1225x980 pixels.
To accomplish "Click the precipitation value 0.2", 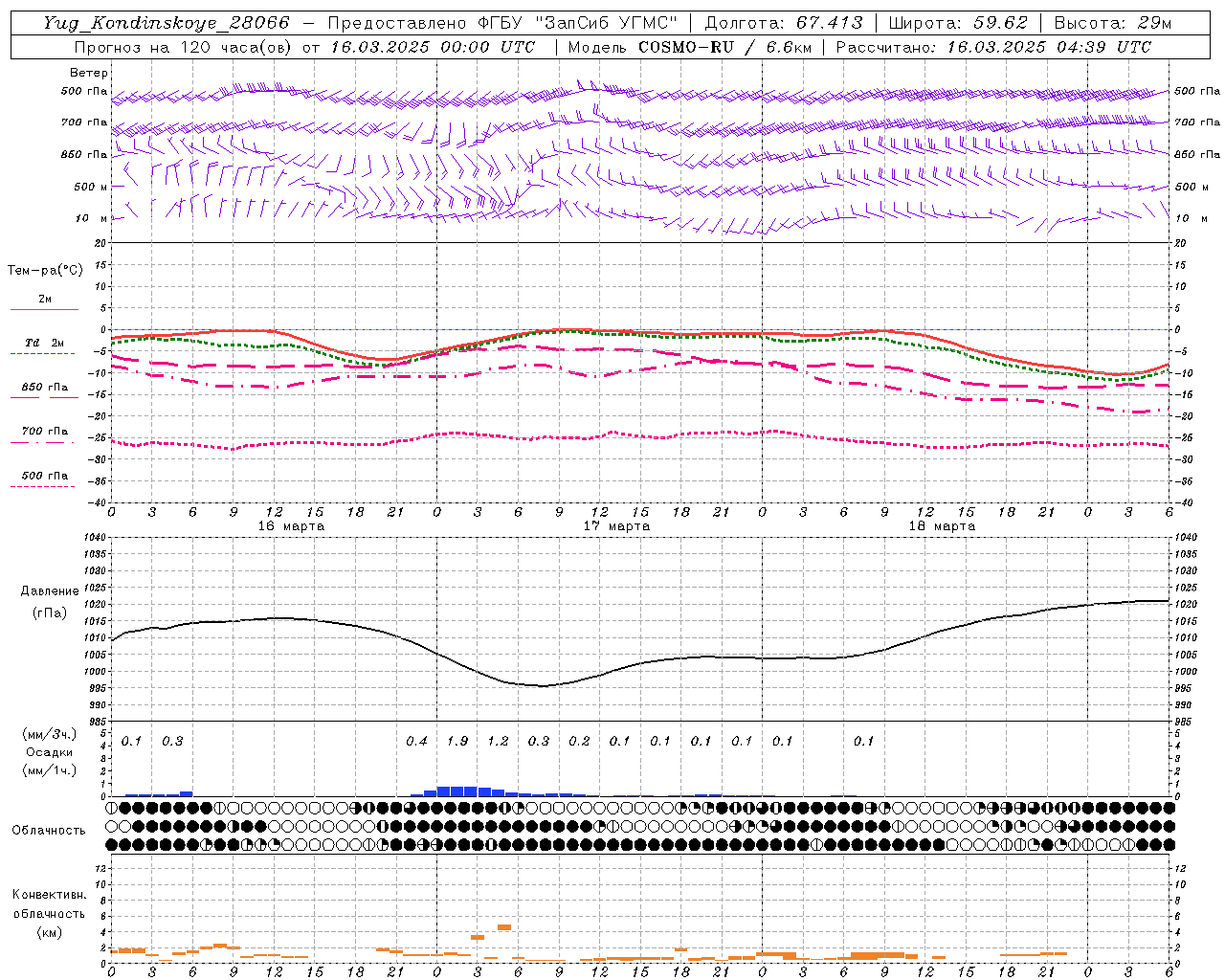I will pos(579,742).
